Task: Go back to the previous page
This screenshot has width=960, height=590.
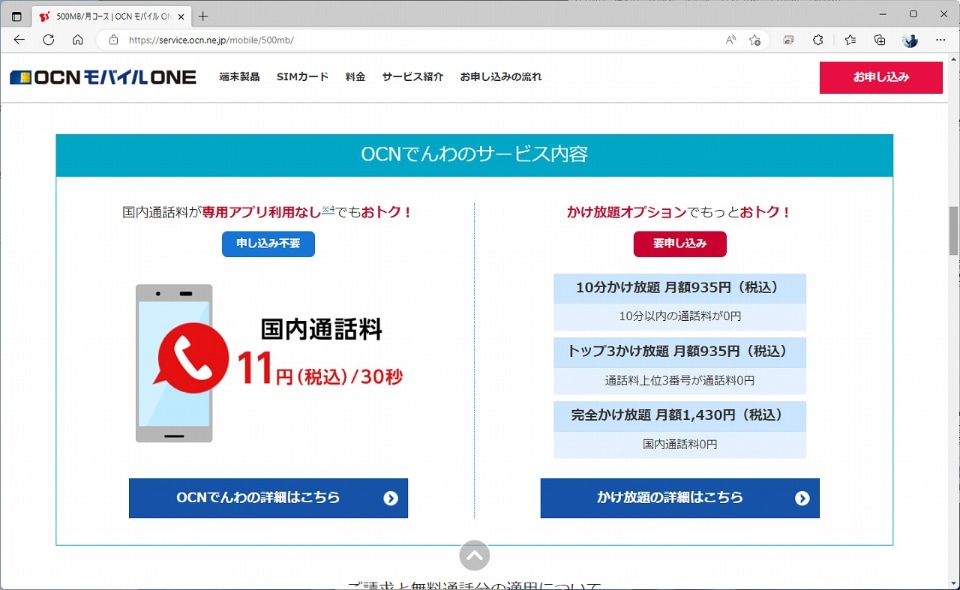Action: click(x=20, y=40)
